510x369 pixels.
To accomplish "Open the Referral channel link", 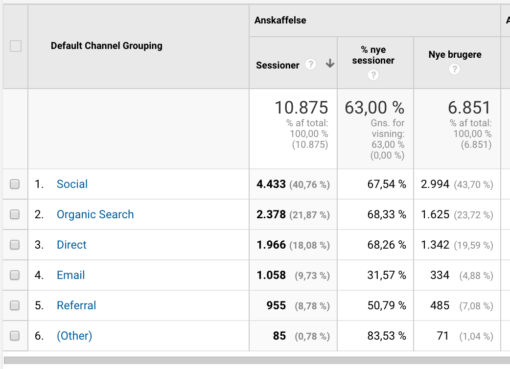I will 76,305.
